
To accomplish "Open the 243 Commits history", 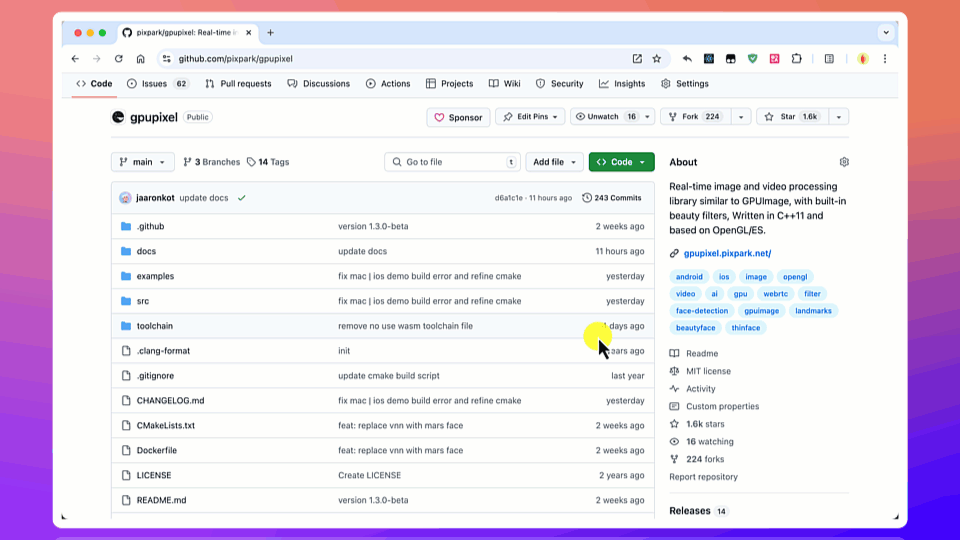I will point(612,198).
